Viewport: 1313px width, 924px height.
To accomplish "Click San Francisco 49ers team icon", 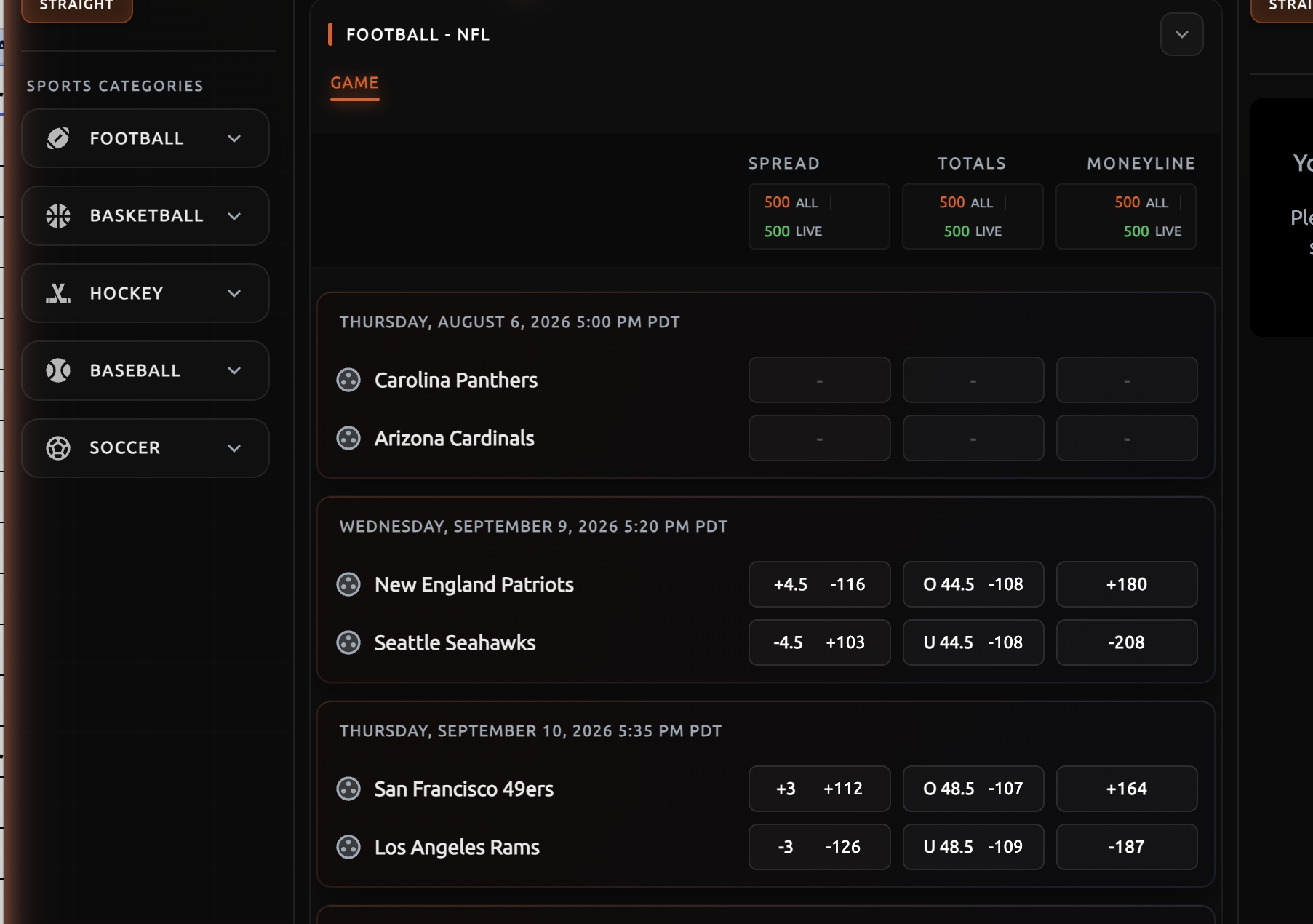I will click(348, 789).
